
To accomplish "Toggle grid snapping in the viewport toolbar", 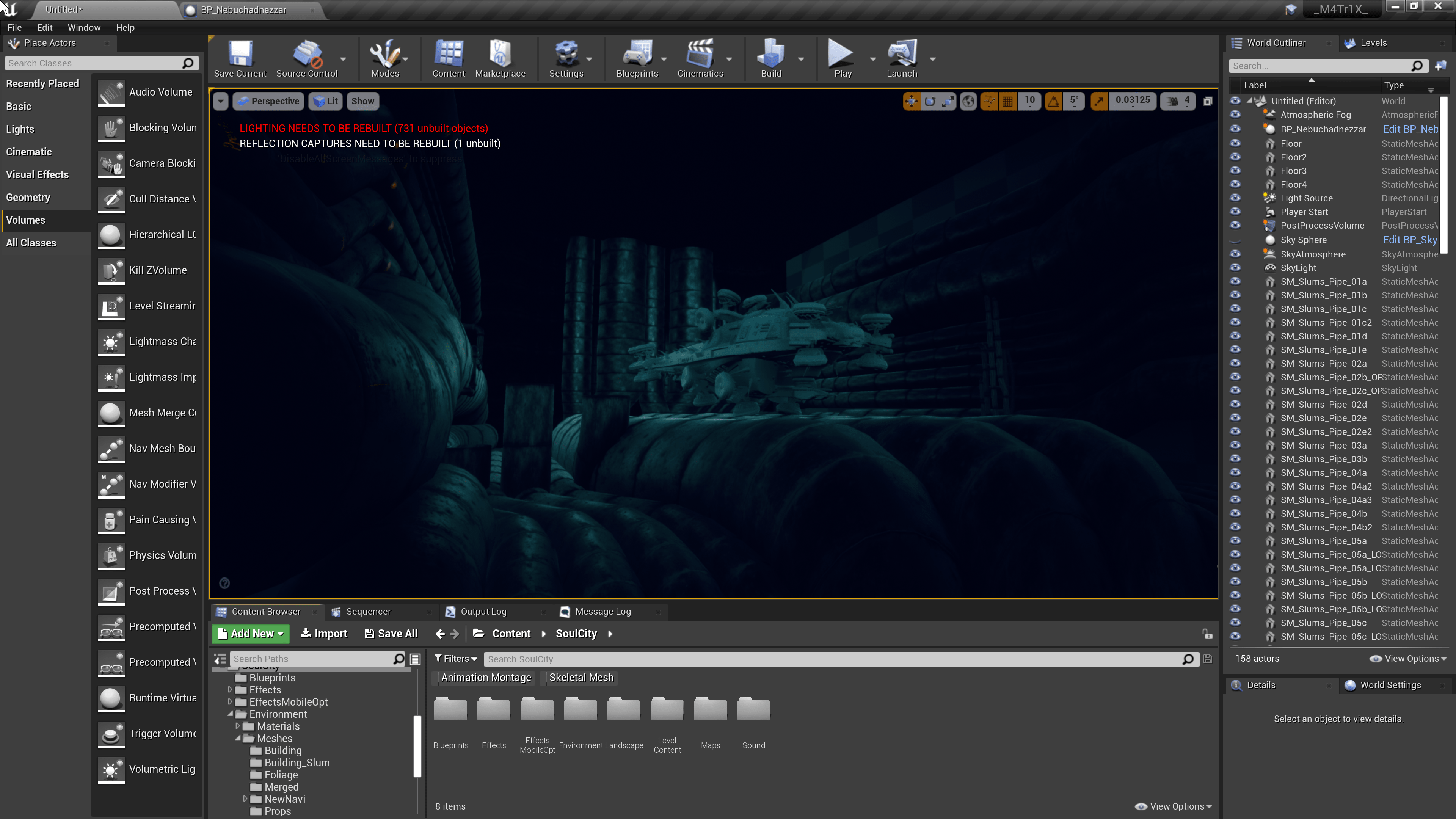I will [x=1007, y=101].
